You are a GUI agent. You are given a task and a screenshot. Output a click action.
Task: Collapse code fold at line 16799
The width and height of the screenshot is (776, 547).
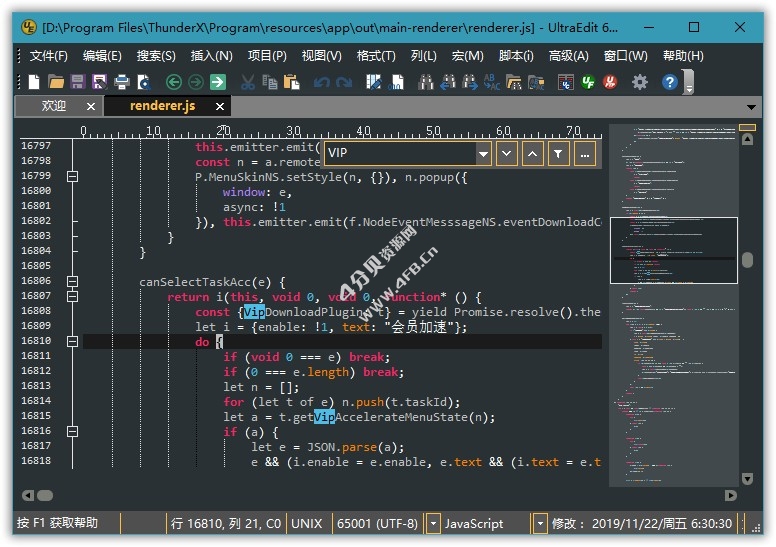pyautogui.click(x=71, y=176)
